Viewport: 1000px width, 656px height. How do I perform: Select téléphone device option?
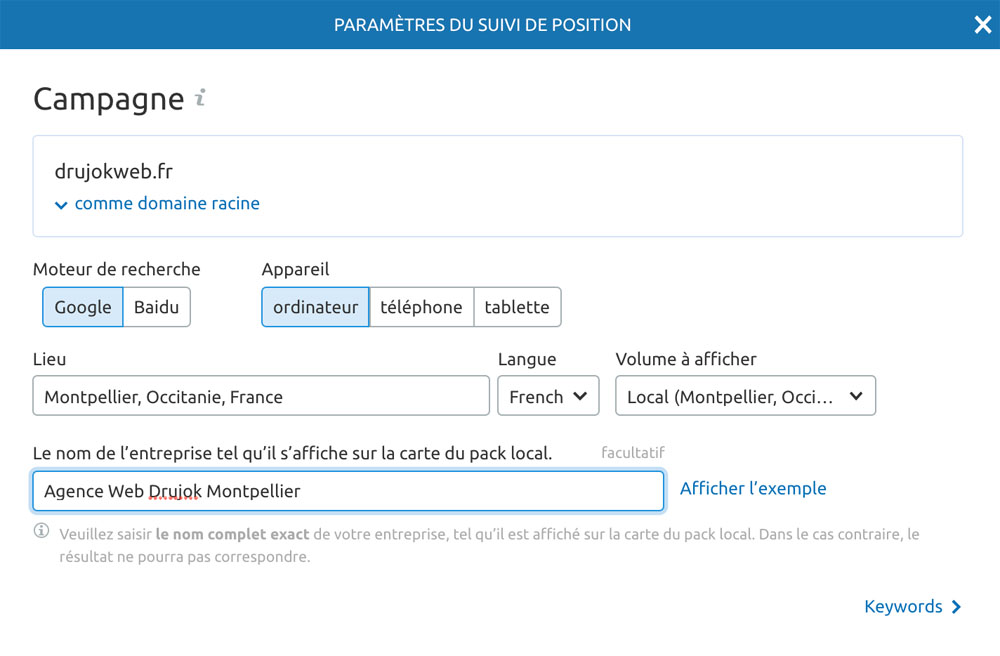pos(422,307)
